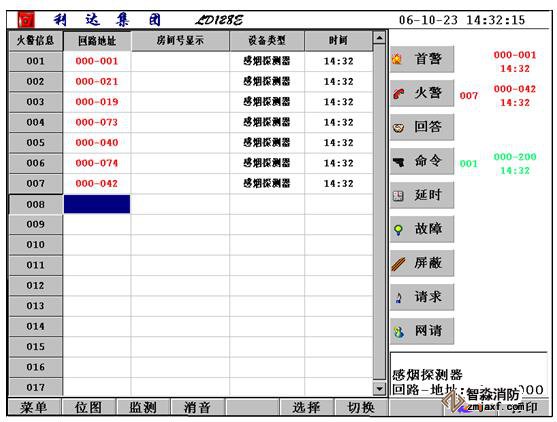
Task: Click the 网请 network request icon
Action: (399, 332)
